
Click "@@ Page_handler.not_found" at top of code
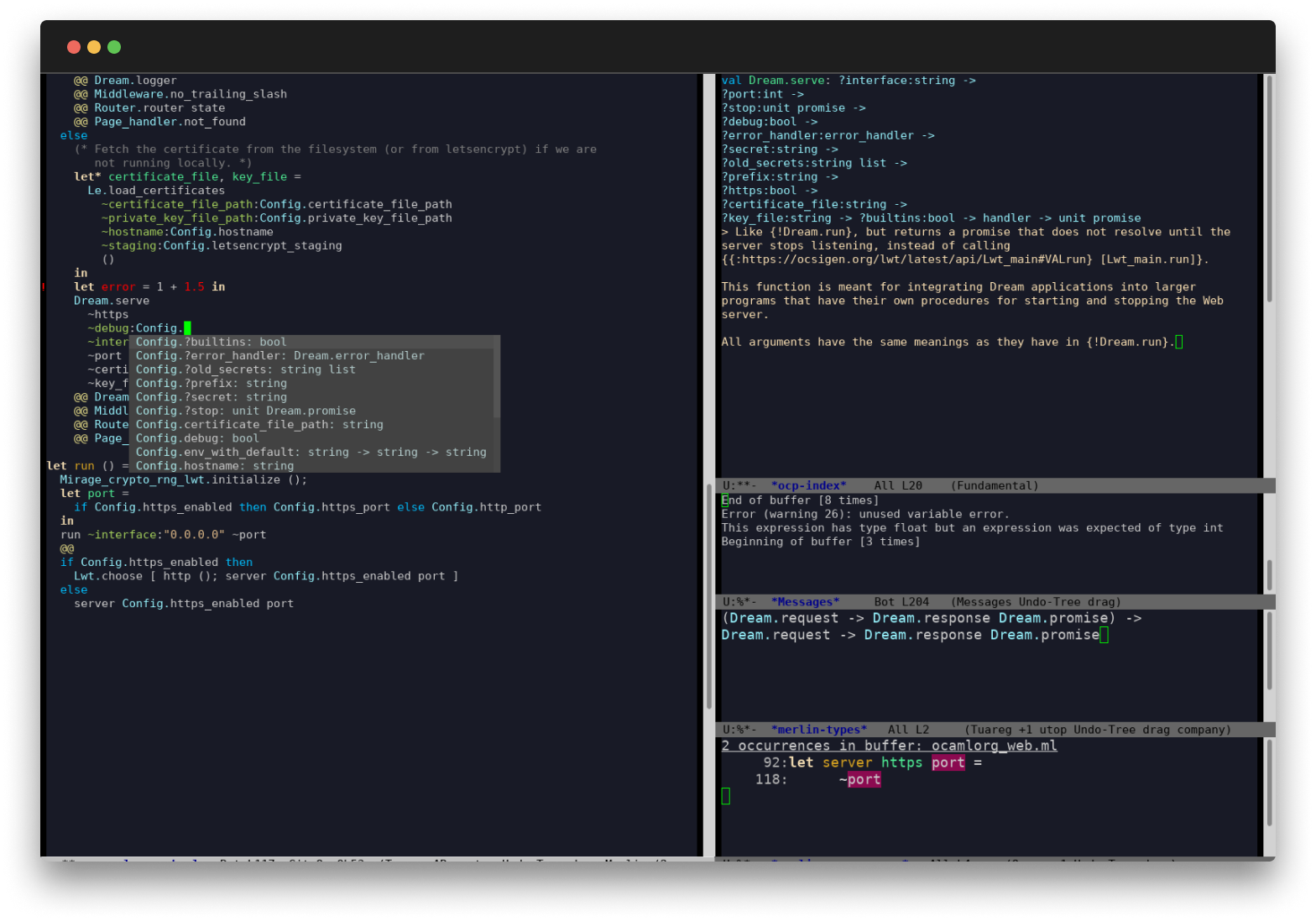tap(159, 122)
